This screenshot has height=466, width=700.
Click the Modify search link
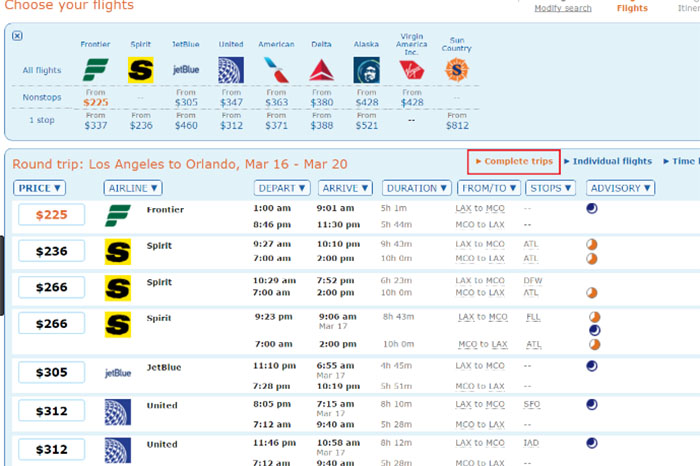click(x=562, y=8)
